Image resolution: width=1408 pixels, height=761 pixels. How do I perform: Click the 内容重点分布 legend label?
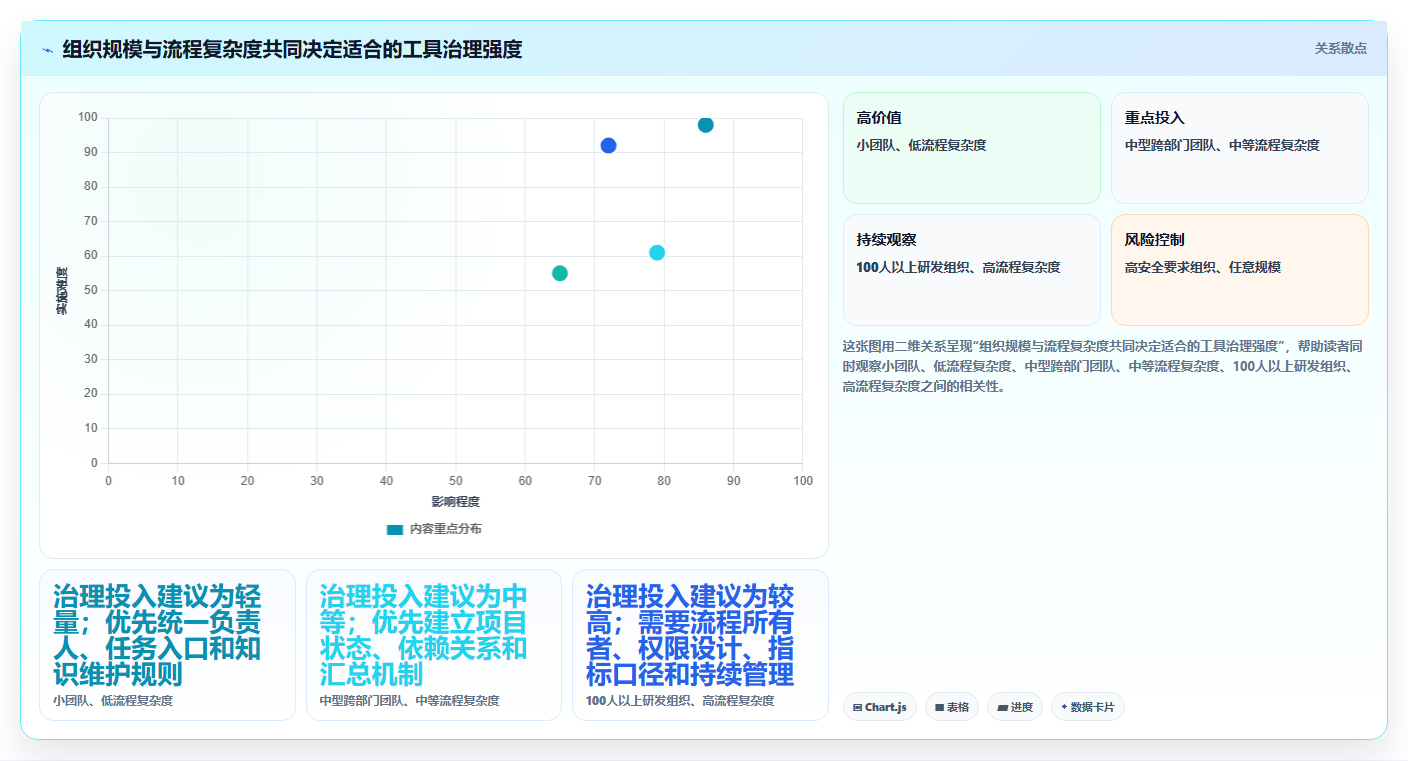point(445,529)
